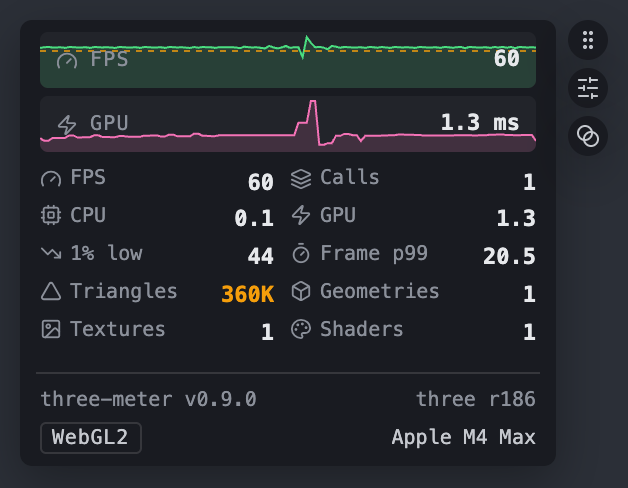Click the 44 value for 1% low
Image resolution: width=628 pixels, height=488 pixels.
click(260, 256)
